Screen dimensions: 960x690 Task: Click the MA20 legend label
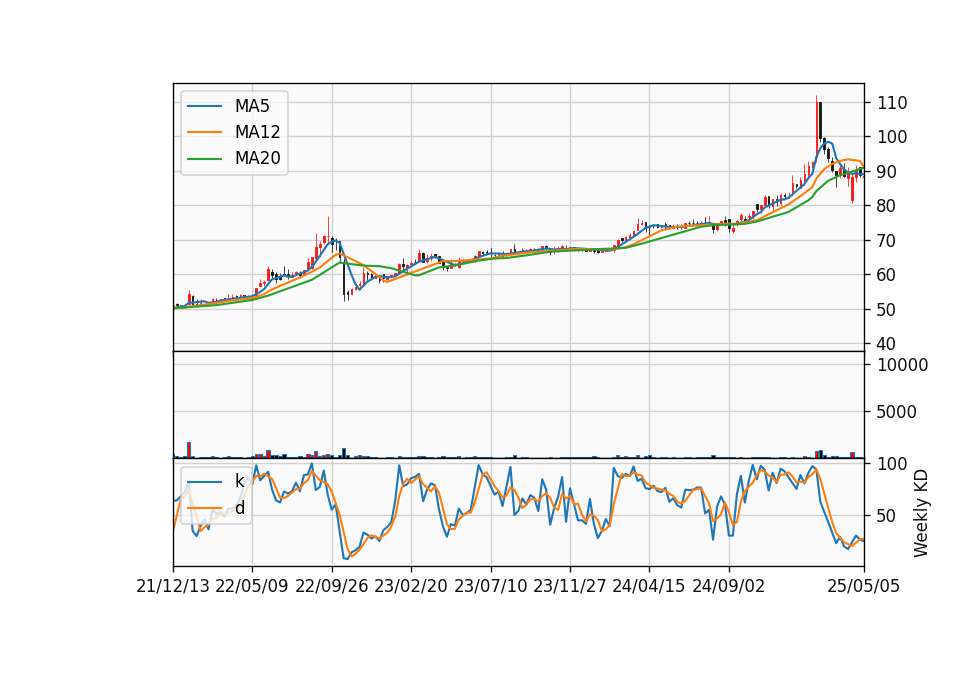click(x=257, y=158)
